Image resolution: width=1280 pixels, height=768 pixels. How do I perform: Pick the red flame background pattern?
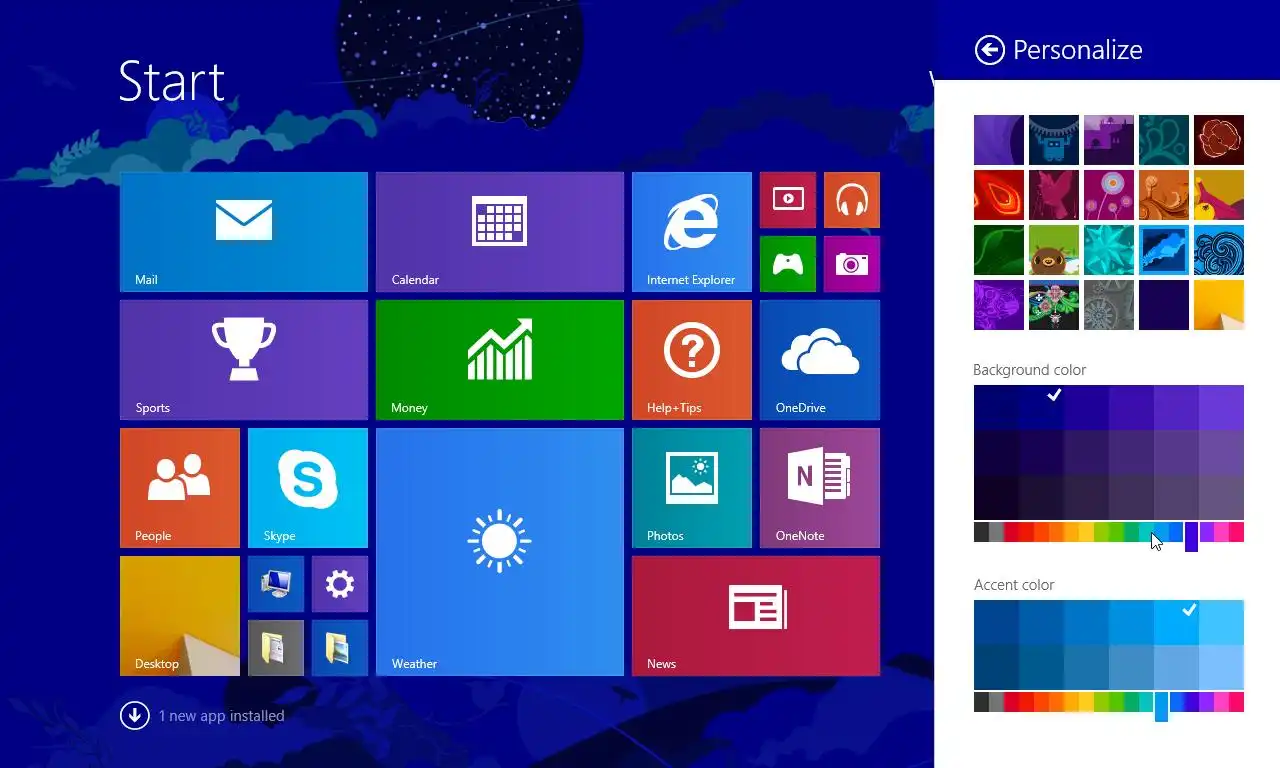pyautogui.click(x=999, y=195)
